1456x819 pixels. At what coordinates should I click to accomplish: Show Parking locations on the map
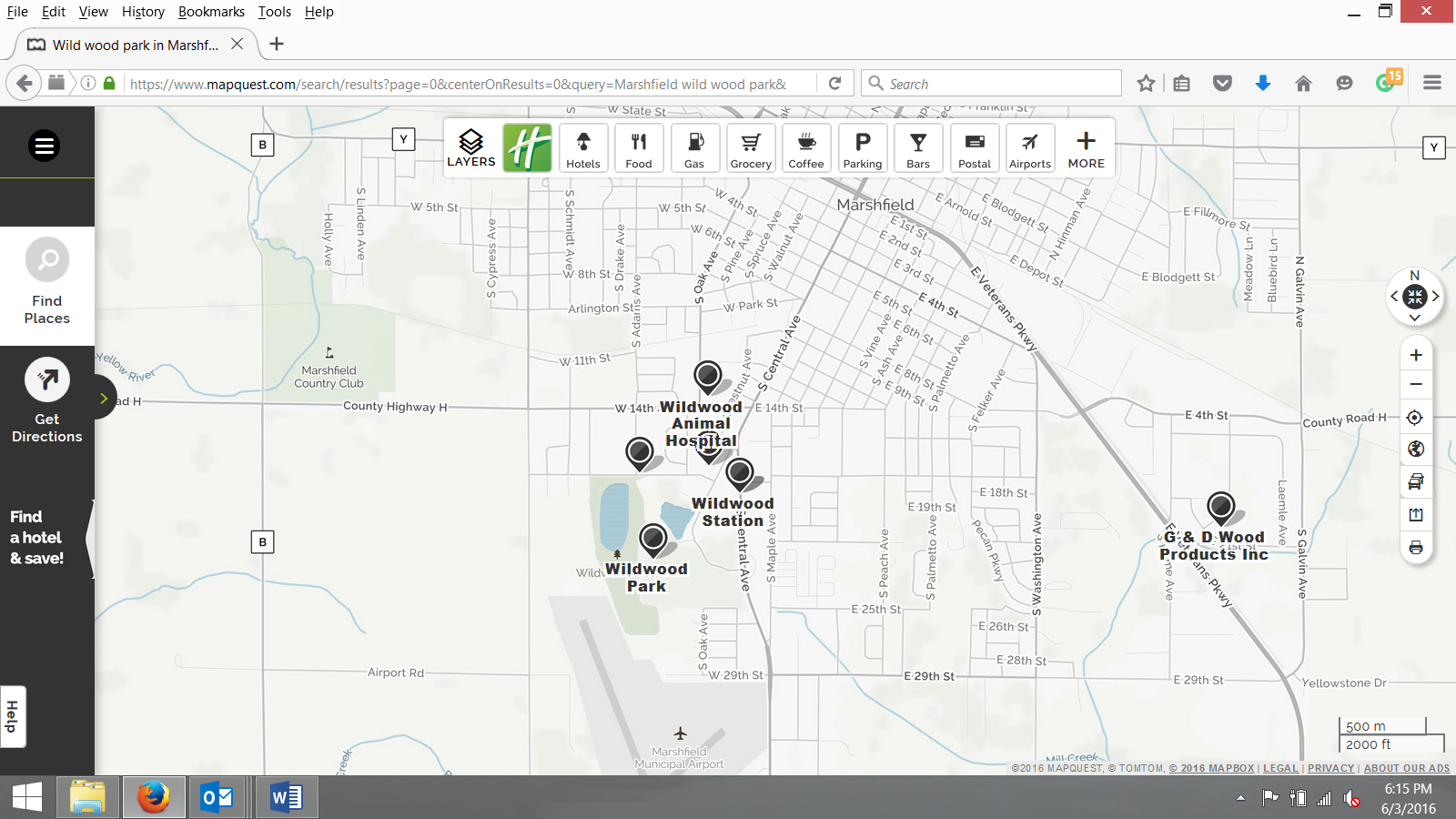863,147
